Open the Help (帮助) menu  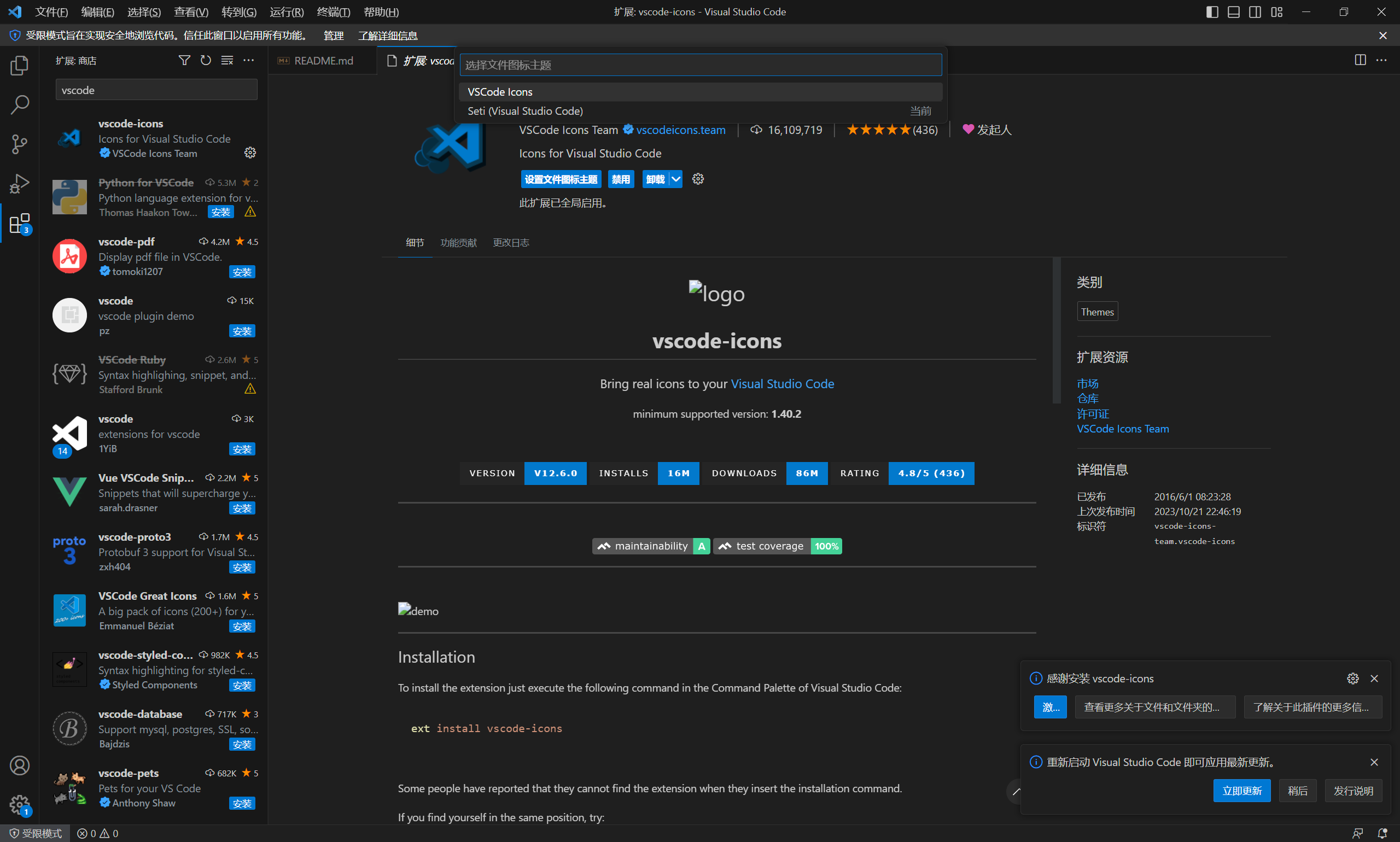381,12
